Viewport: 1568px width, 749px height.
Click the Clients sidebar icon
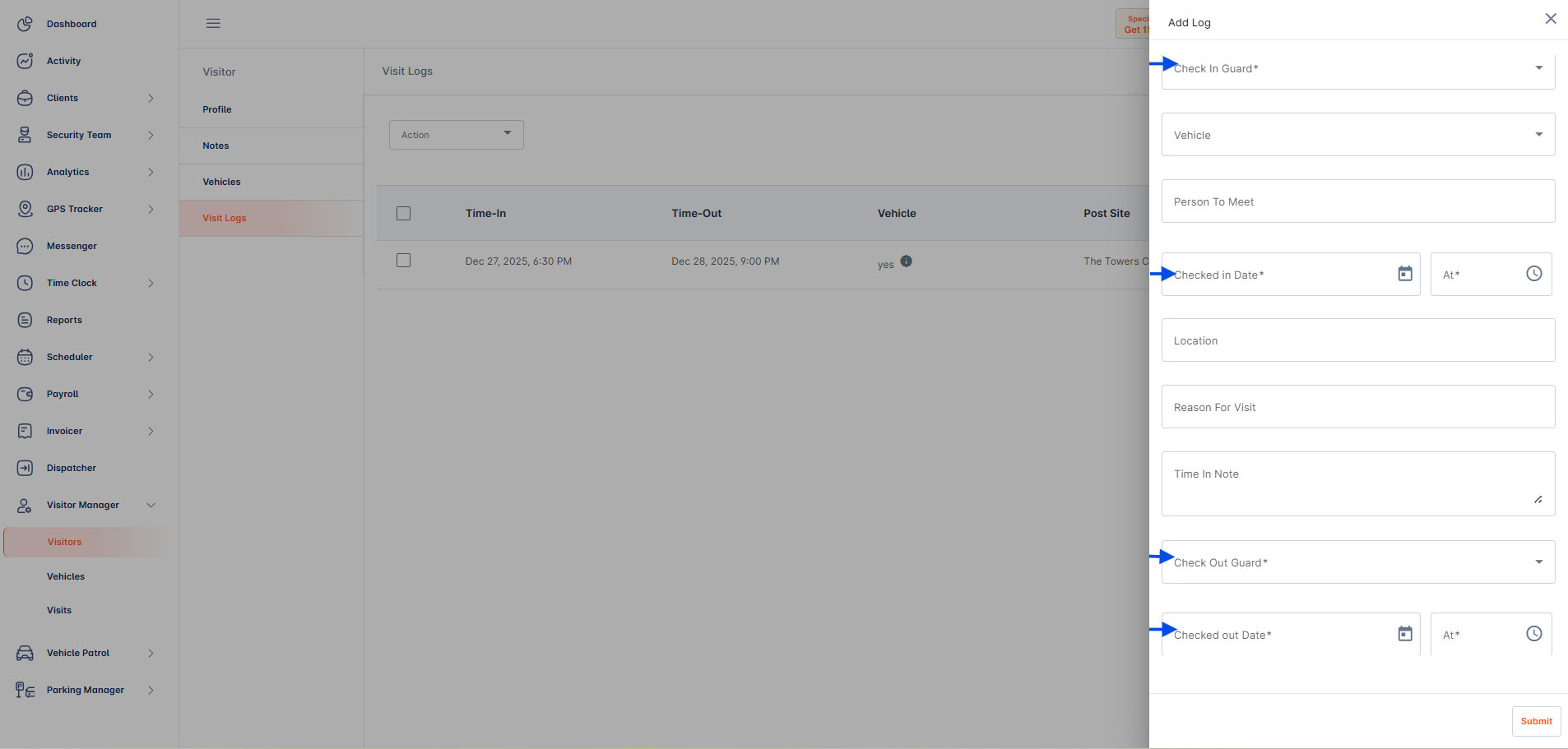25,98
